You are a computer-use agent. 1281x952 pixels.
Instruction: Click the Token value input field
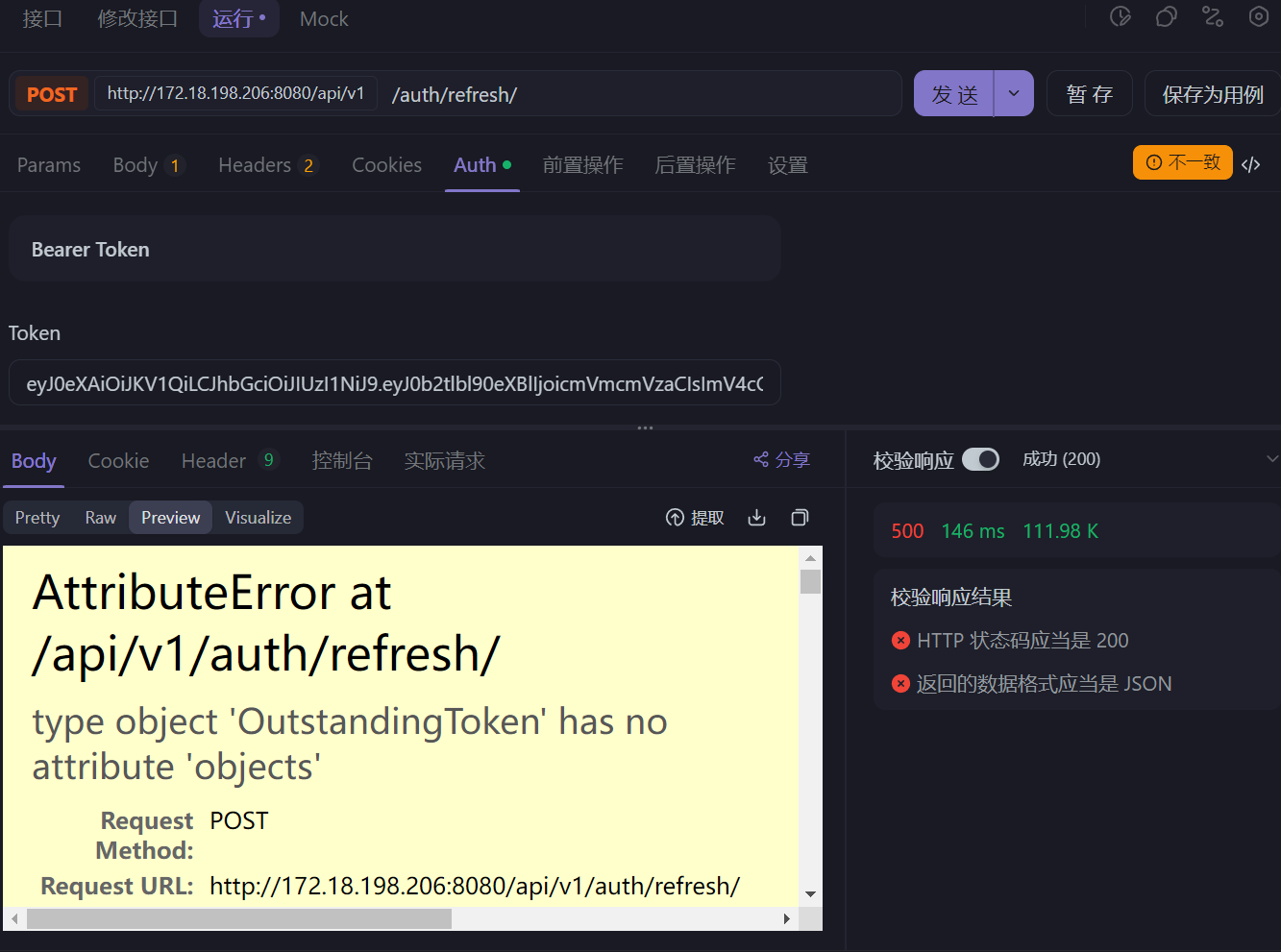[x=395, y=383]
